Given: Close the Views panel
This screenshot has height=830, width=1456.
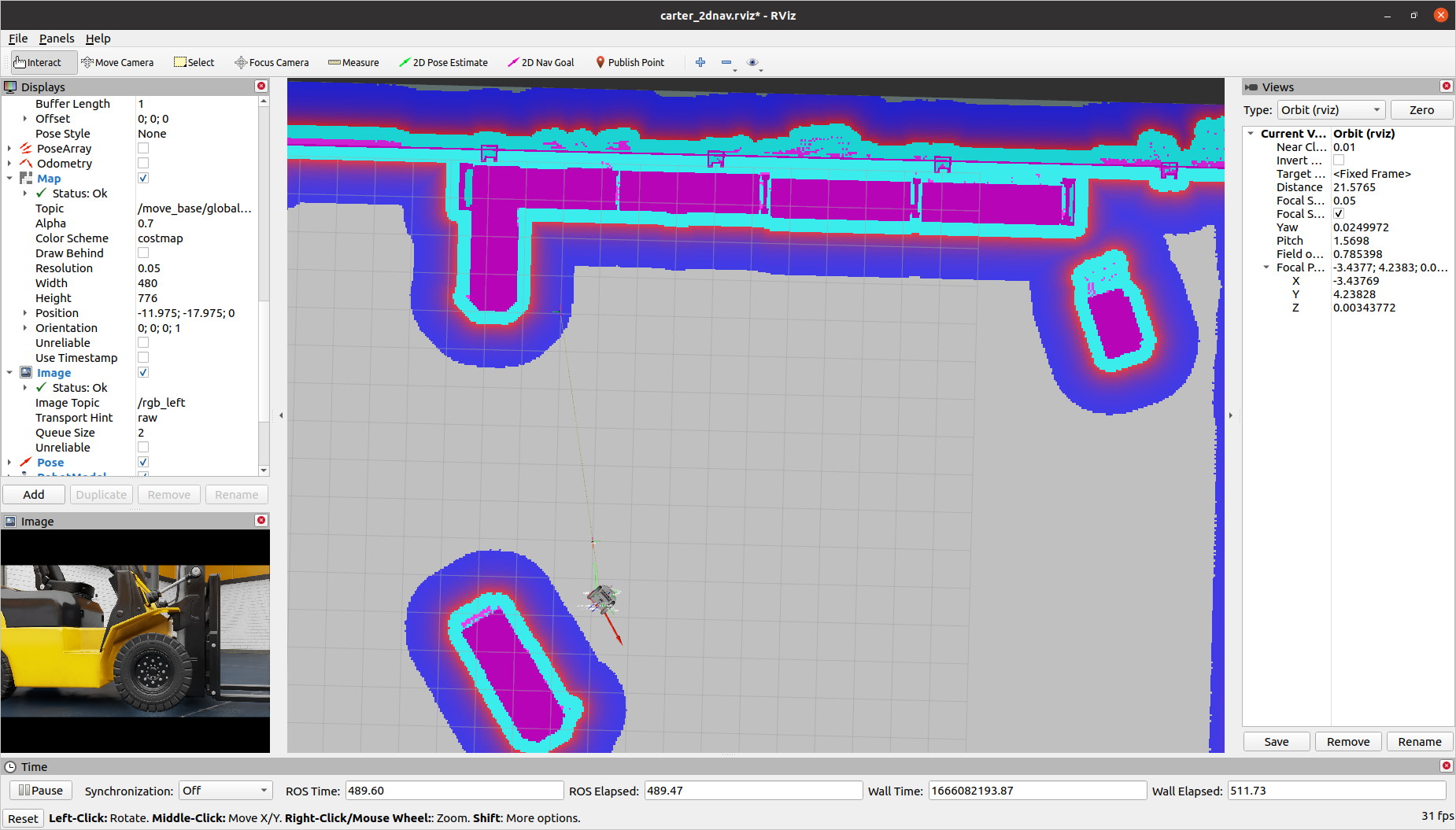Looking at the screenshot, I should tap(1446, 87).
